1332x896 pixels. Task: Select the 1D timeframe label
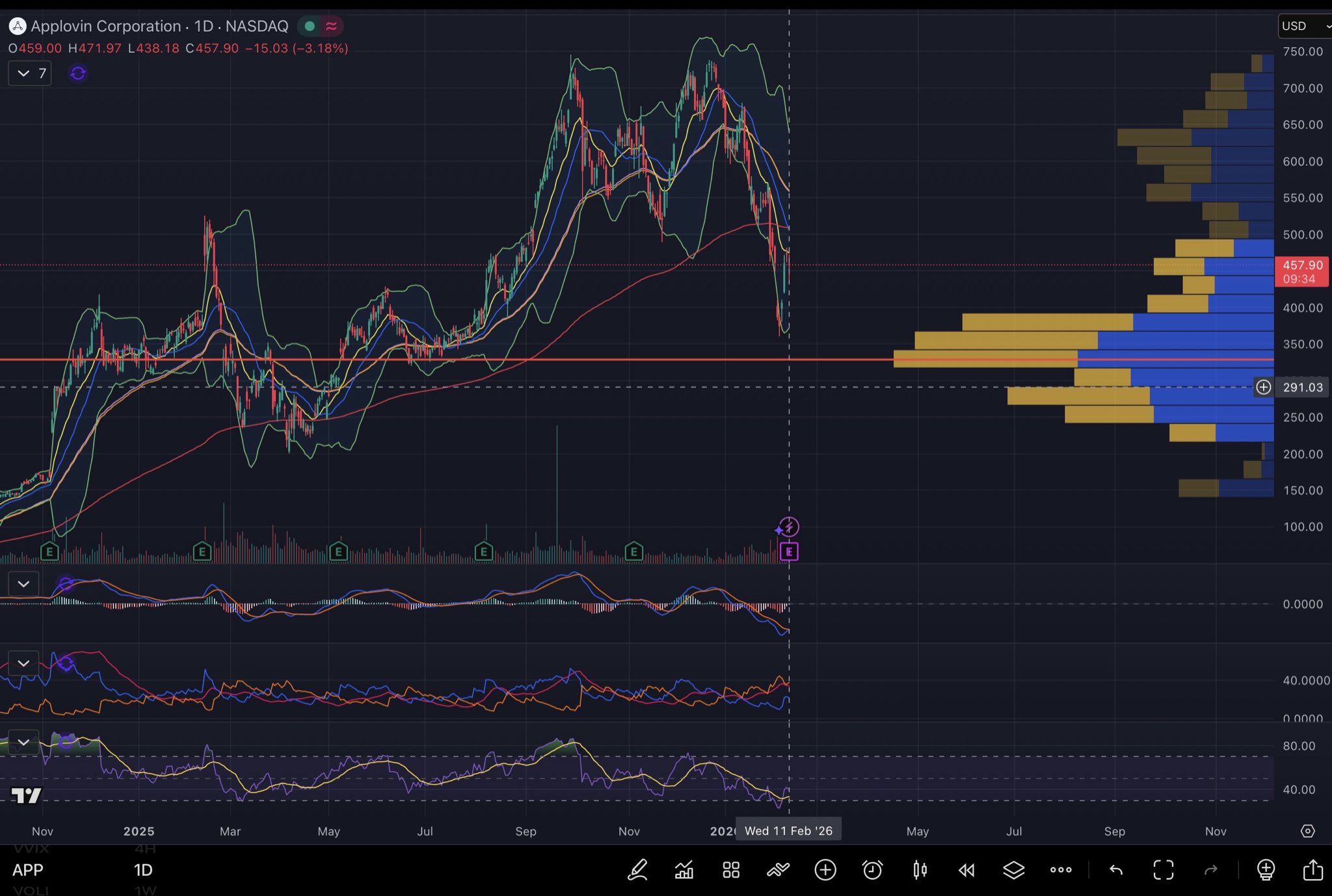[x=143, y=870]
